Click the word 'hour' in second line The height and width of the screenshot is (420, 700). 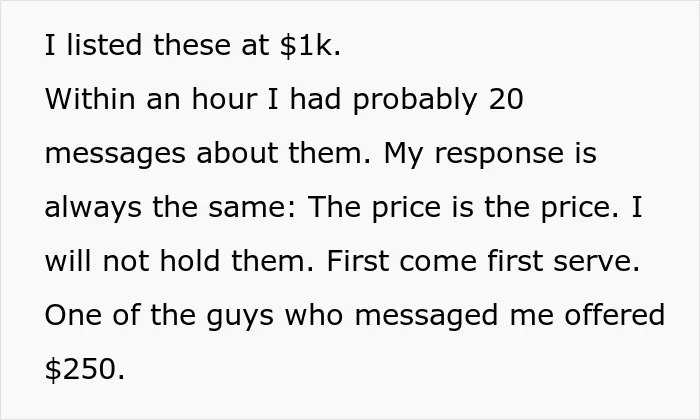click(x=225, y=99)
